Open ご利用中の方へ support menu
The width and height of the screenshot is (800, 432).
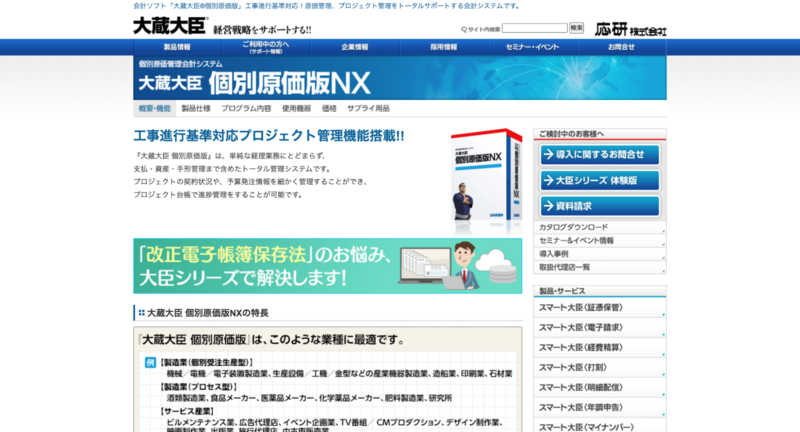266,47
